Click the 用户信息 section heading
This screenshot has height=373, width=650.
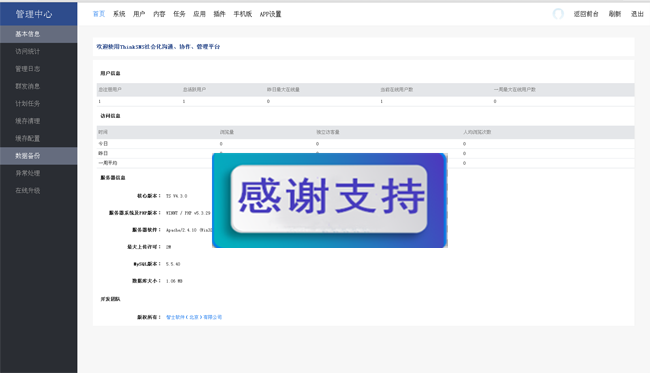[x=110, y=73]
